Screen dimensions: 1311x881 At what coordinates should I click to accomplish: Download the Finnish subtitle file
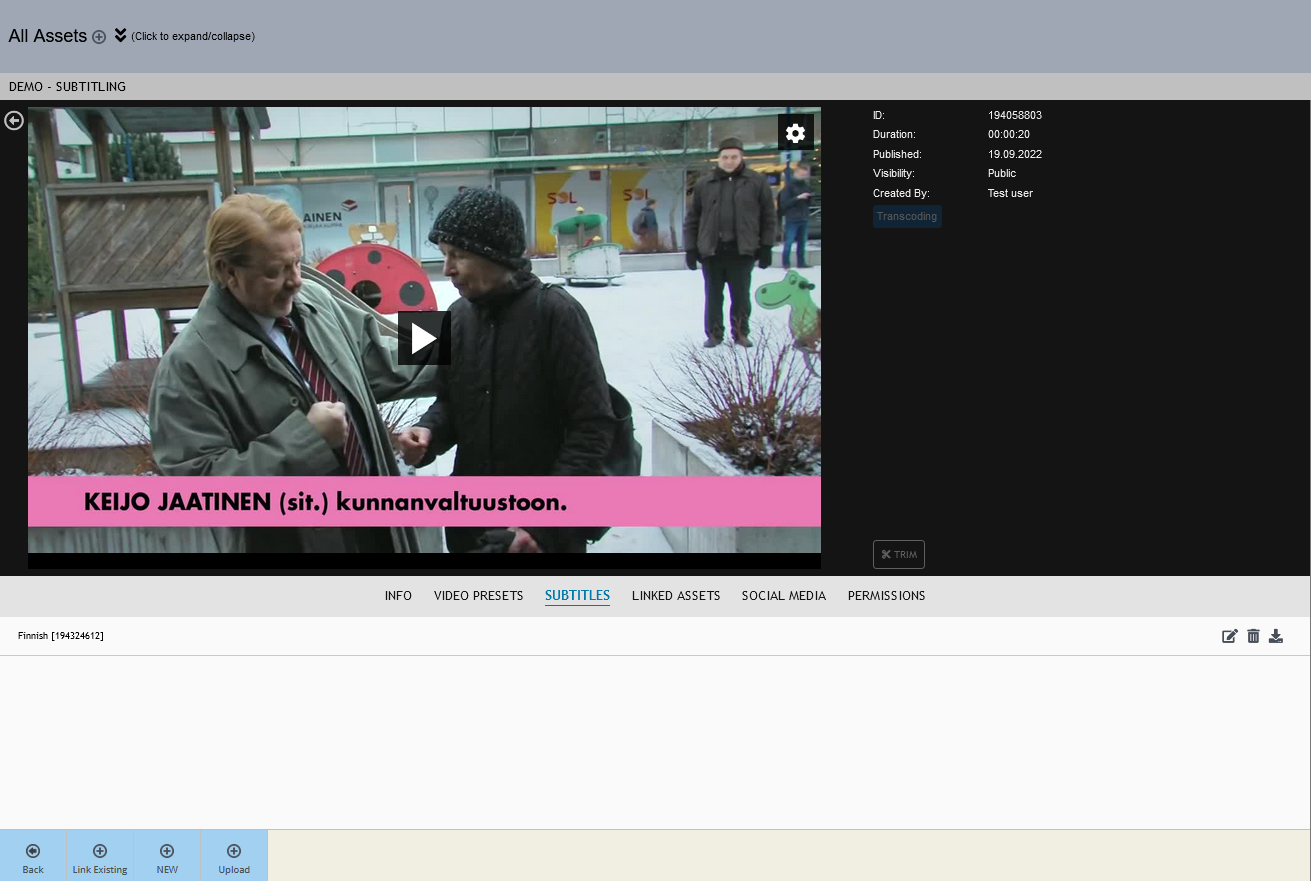1276,636
